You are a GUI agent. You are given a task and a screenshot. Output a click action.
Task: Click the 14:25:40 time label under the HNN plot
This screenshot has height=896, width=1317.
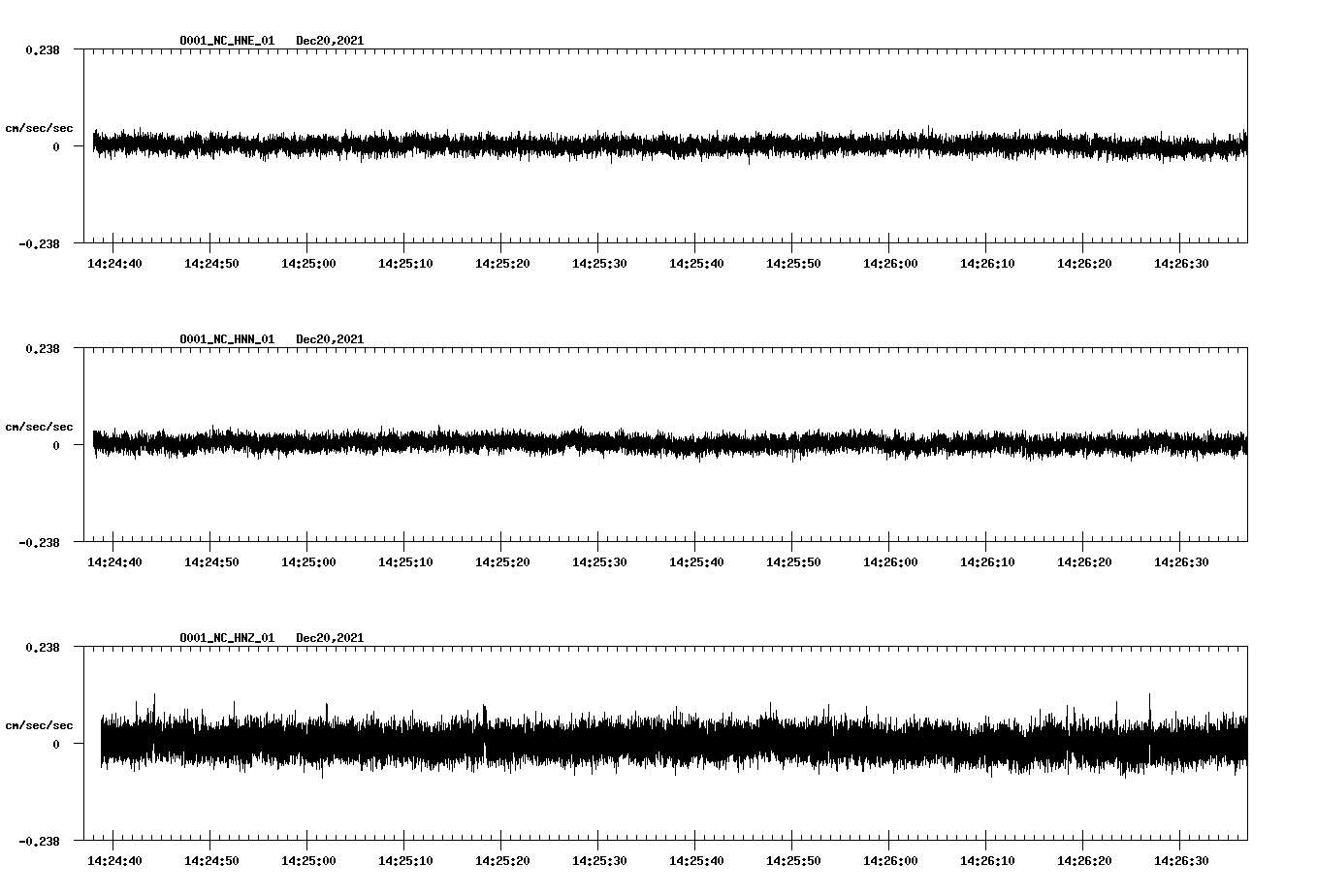(696, 562)
